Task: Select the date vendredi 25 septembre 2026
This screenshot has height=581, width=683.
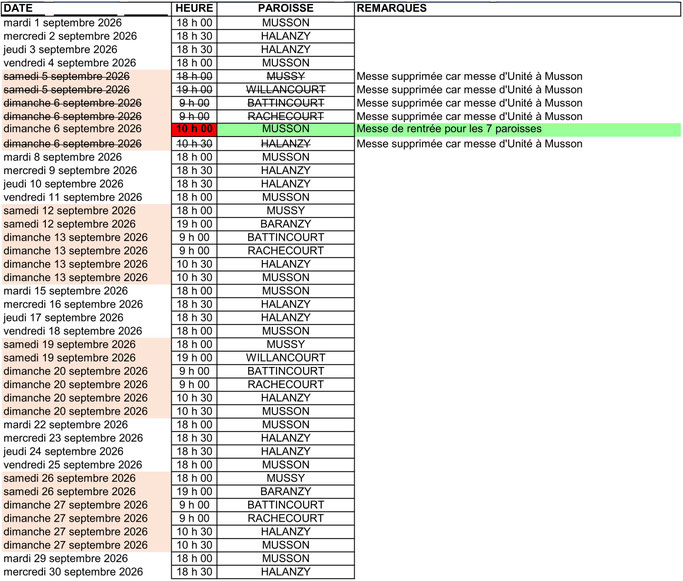Action: coord(73,465)
